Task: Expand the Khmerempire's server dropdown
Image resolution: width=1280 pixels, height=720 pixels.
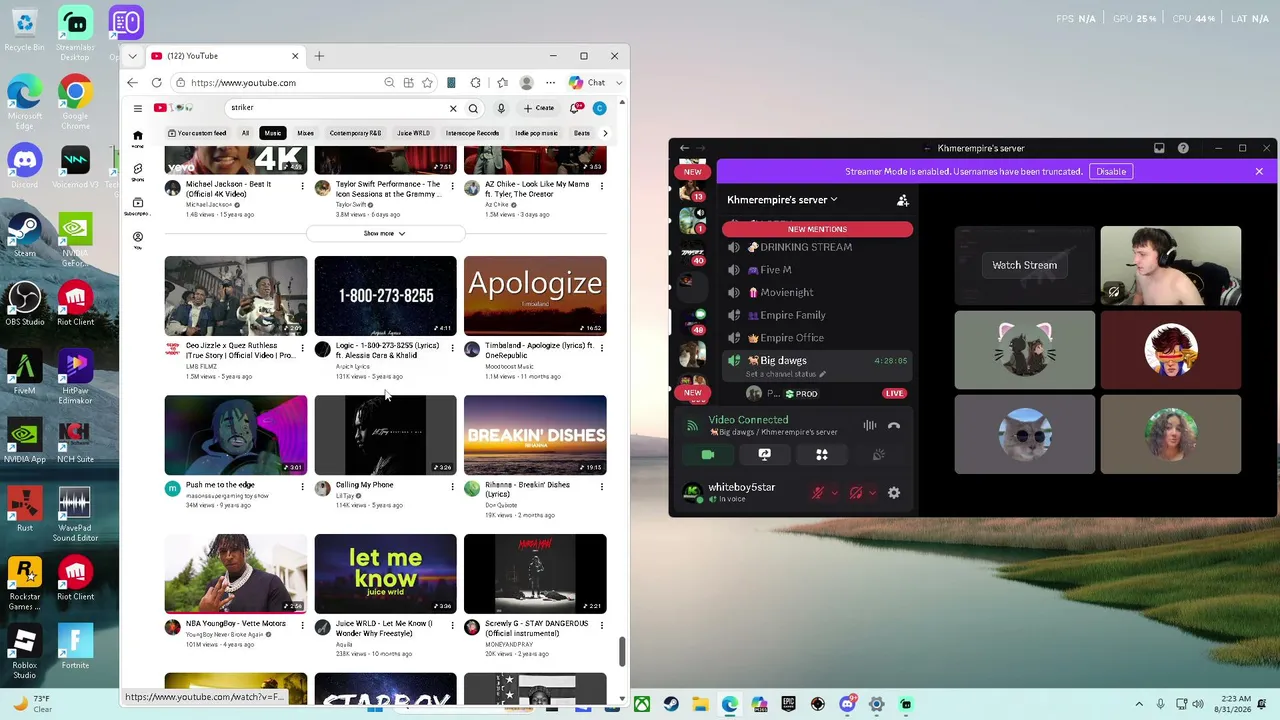Action: point(782,200)
